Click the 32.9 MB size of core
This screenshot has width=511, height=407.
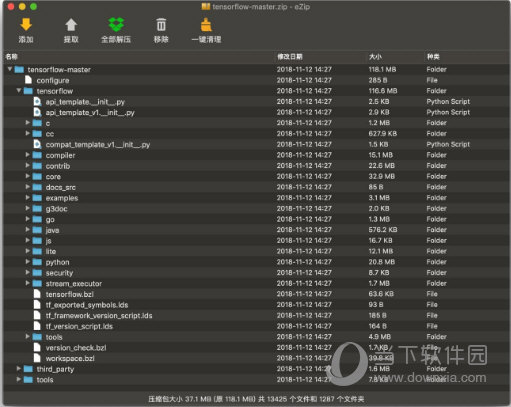[x=382, y=176]
